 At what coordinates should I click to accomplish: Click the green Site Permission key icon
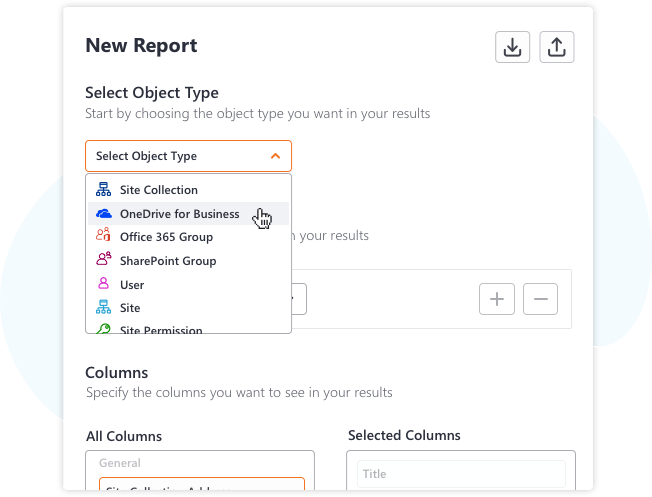103,329
